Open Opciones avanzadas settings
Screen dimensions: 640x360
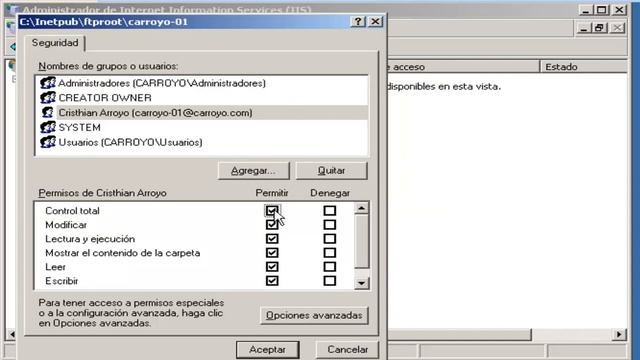pyautogui.click(x=314, y=316)
